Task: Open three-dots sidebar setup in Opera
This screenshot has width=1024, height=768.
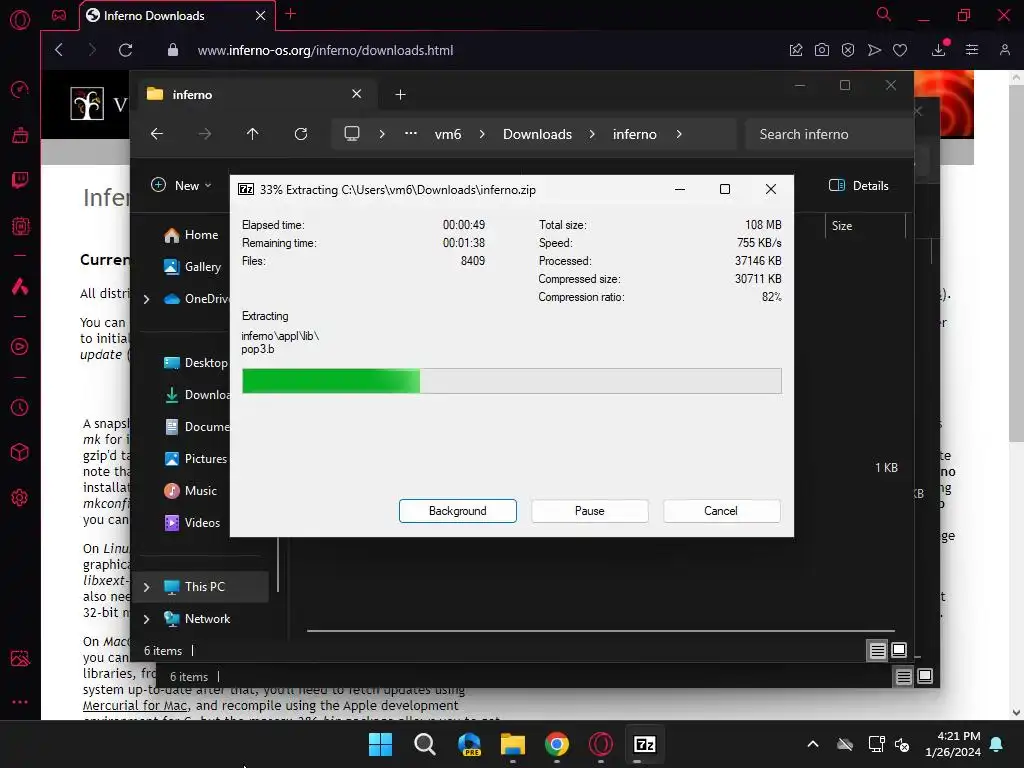Action: (x=20, y=702)
